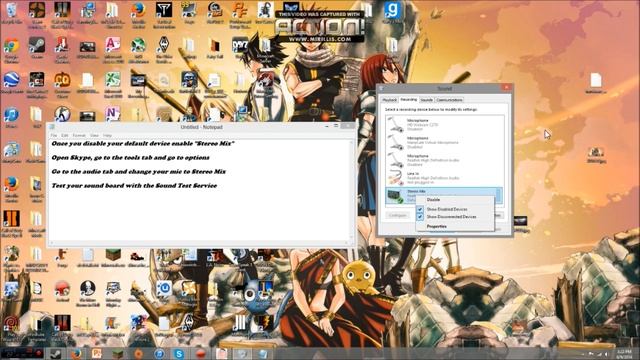Image resolution: width=640 pixels, height=360 pixels.
Task: Open Notepad Edit menu
Action: tap(64, 135)
